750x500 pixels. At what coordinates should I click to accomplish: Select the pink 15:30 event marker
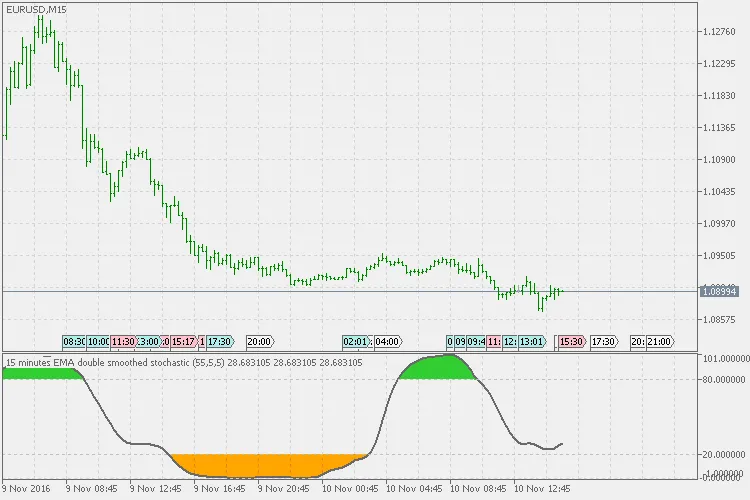[x=571, y=341]
